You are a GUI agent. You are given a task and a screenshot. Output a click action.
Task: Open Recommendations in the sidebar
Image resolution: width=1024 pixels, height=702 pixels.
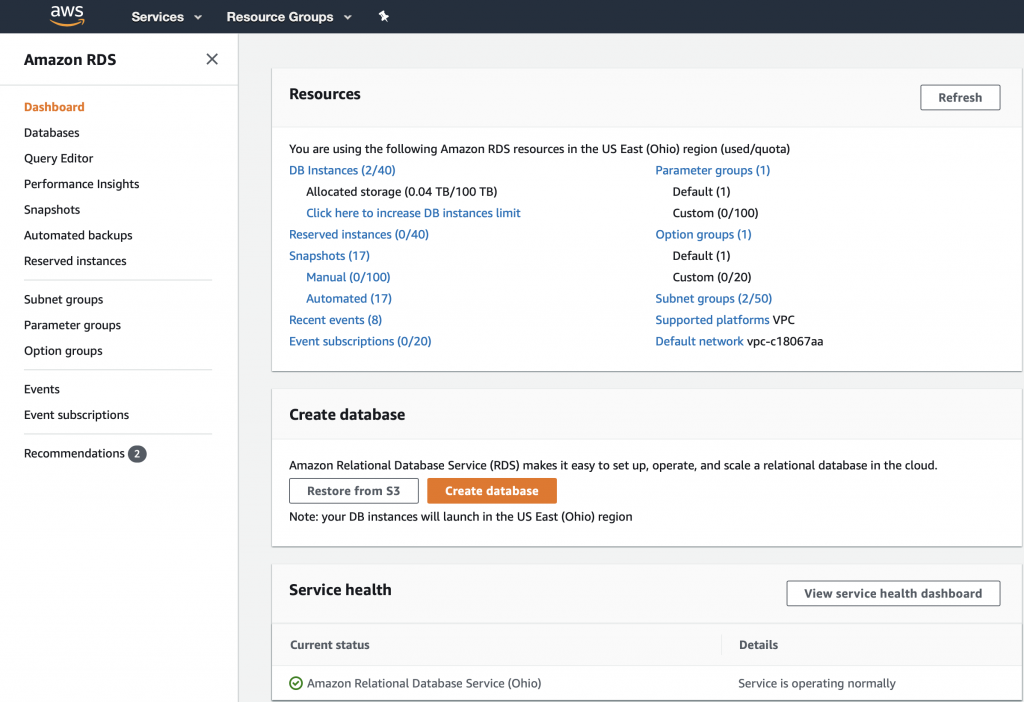74,453
